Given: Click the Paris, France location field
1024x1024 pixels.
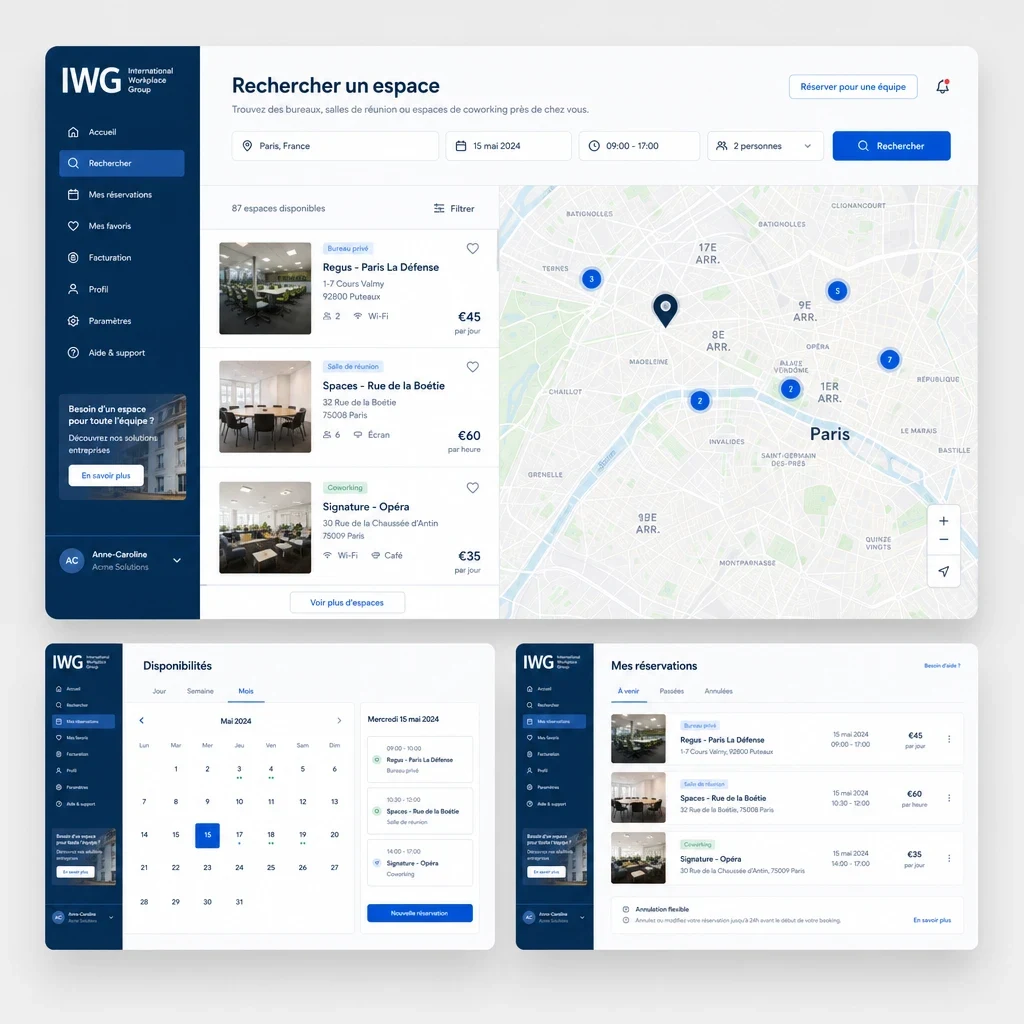Looking at the screenshot, I should pos(335,146).
